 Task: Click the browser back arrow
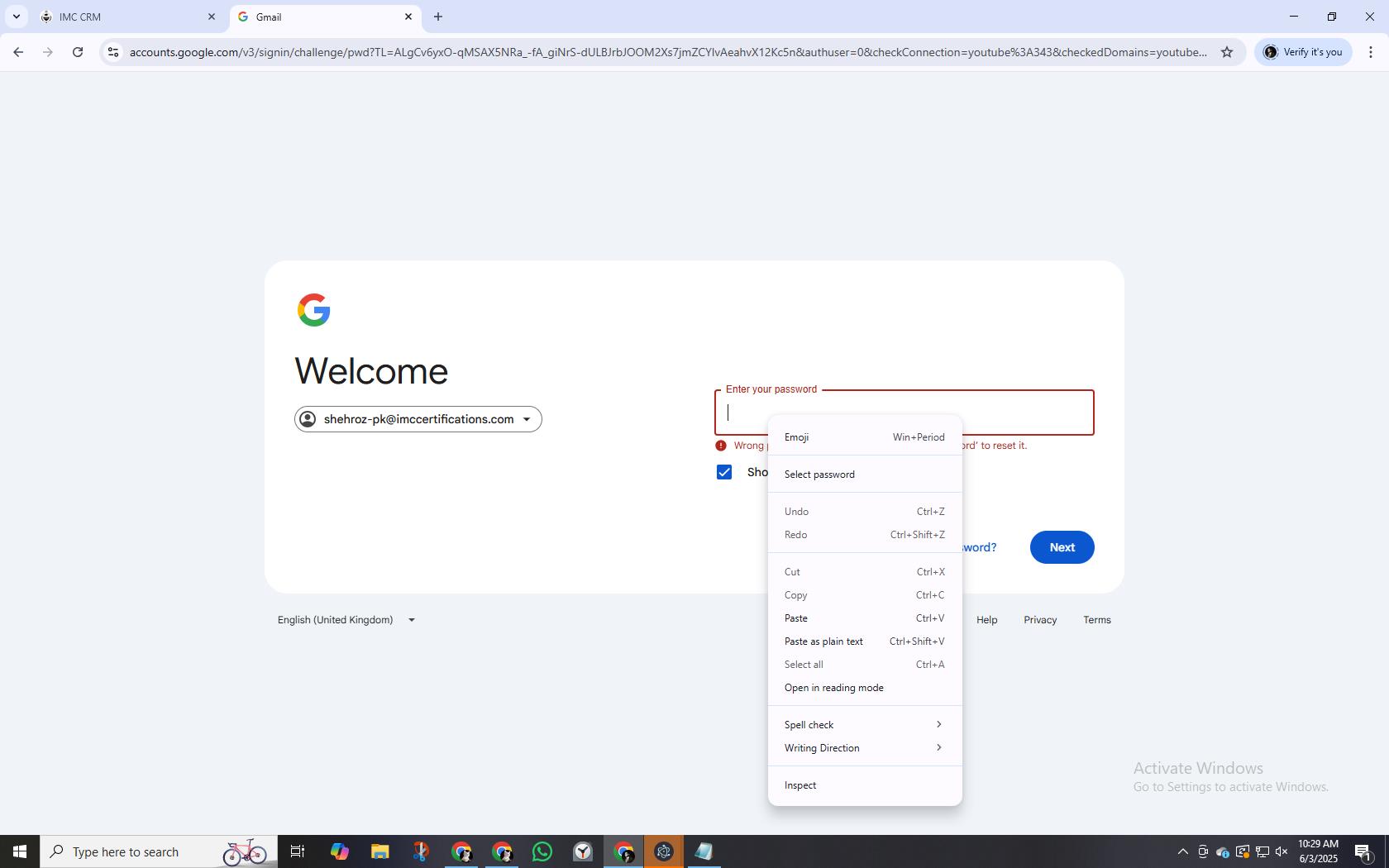(x=18, y=52)
